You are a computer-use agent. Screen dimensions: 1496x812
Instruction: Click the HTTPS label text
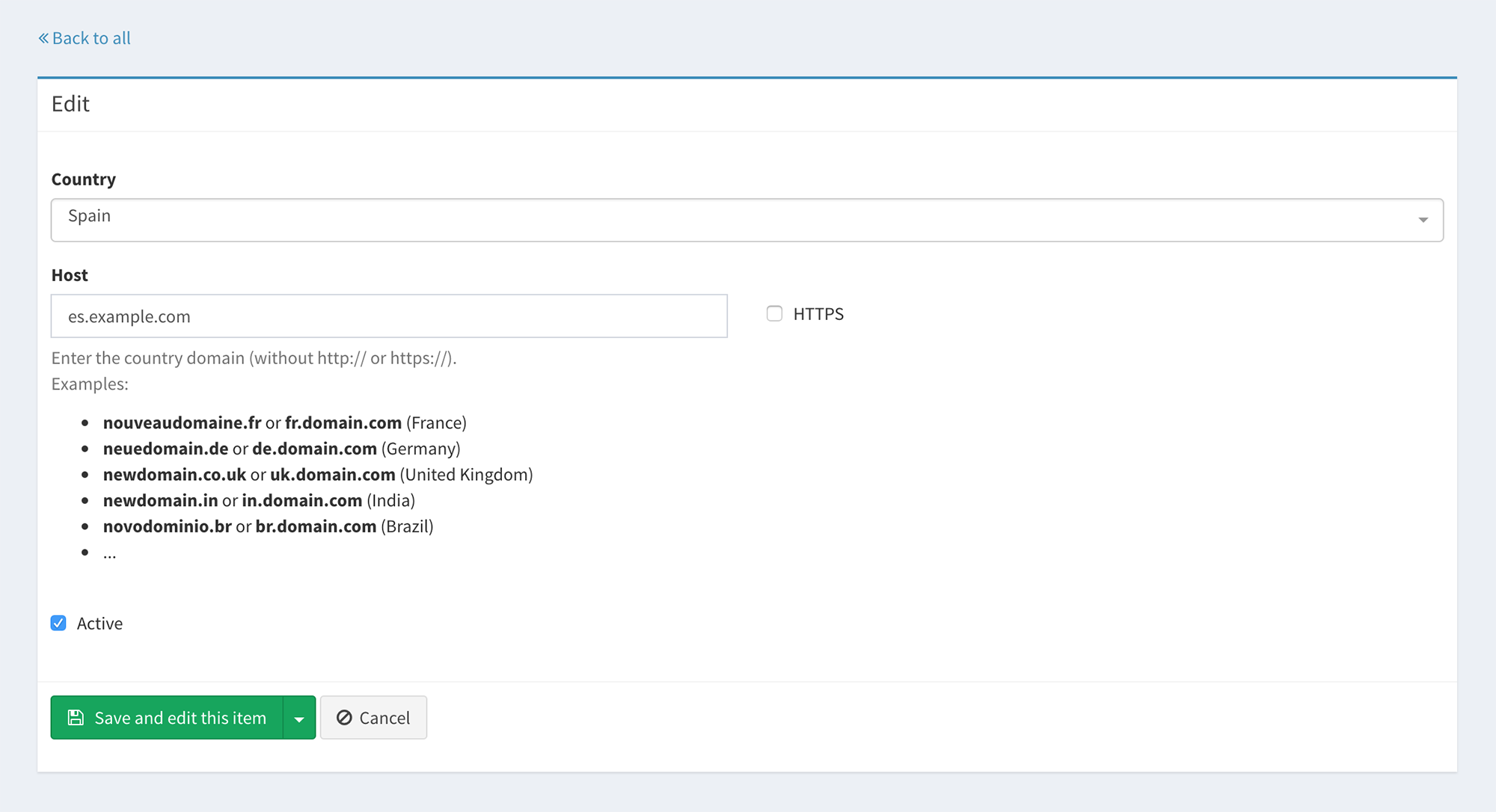tap(818, 314)
